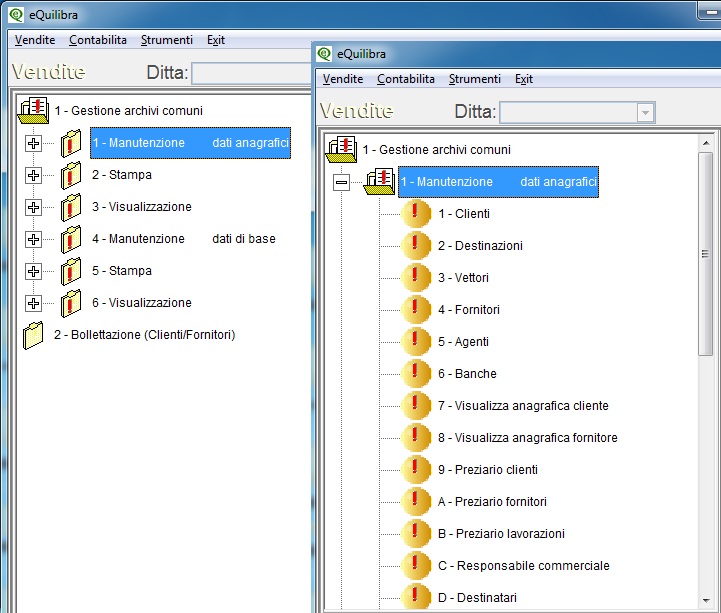The height and width of the screenshot is (613, 721).
Task: Expand 4 - Manutenzione dati di base
Action: click(33, 239)
